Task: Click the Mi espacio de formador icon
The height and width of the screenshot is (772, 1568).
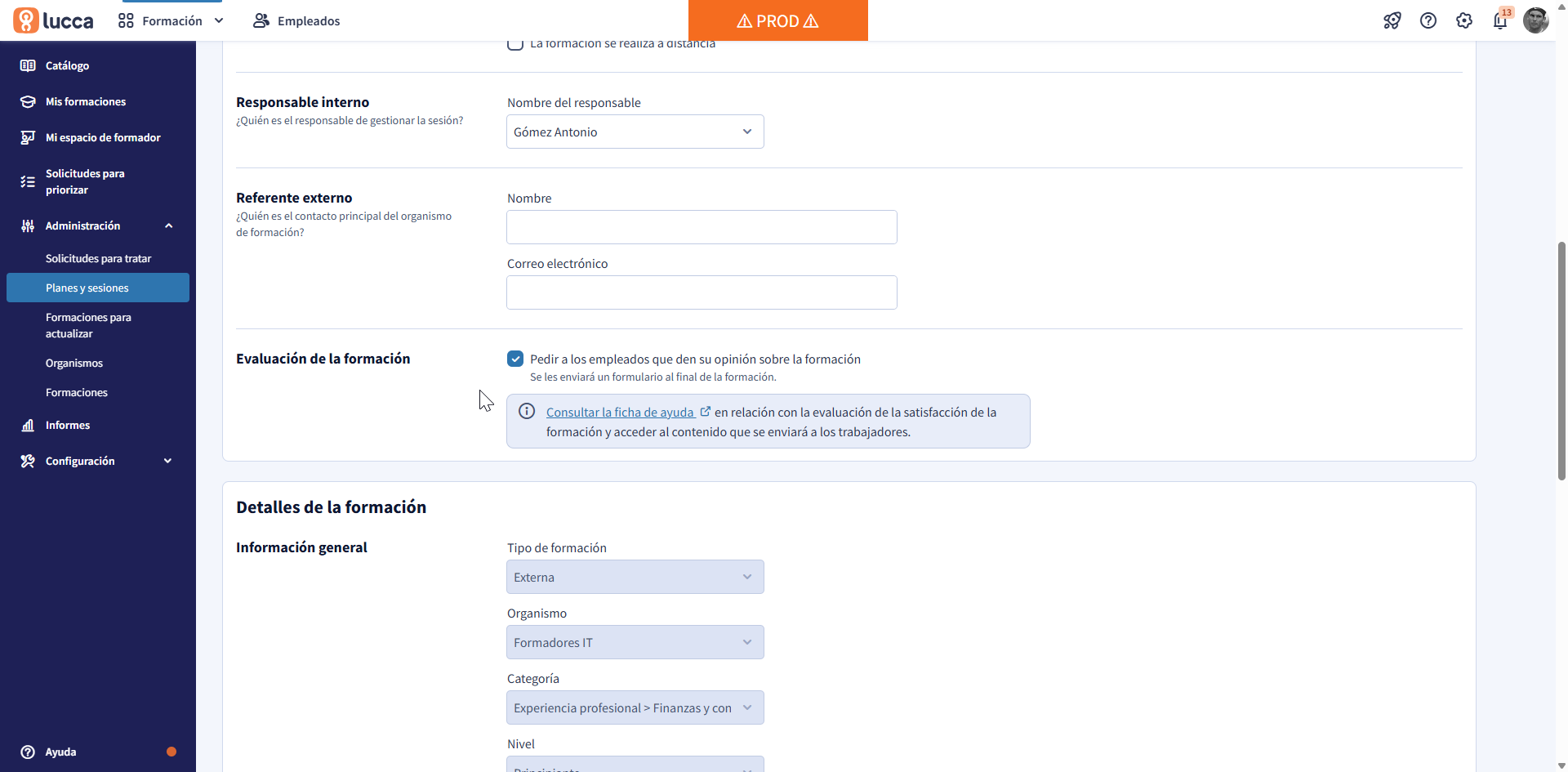Action: (x=28, y=137)
